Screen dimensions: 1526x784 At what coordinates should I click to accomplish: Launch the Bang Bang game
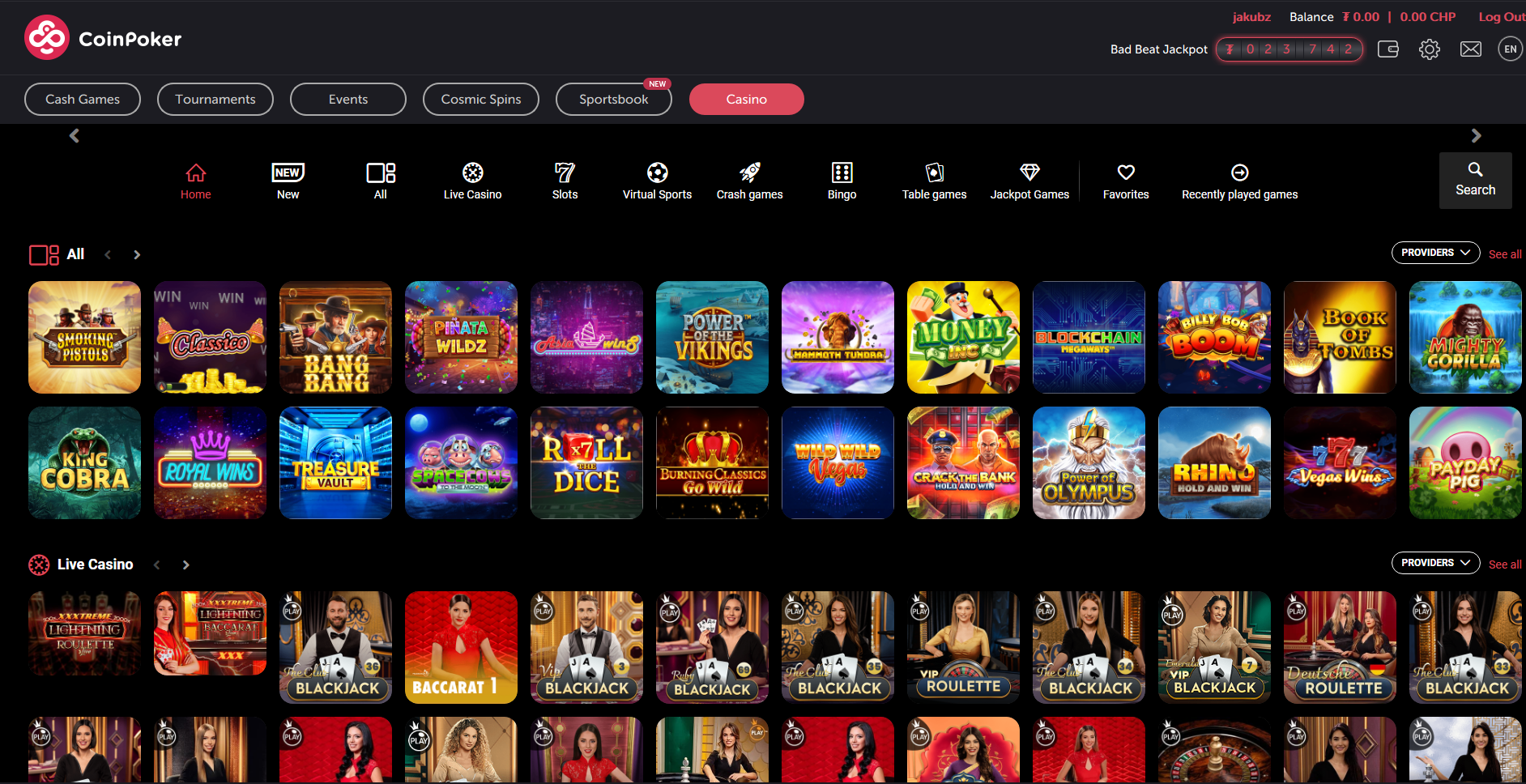point(335,337)
